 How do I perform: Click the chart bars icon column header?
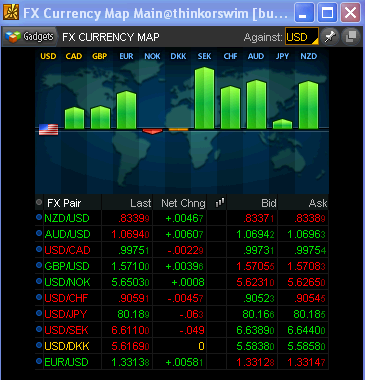pyautogui.click(x=220, y=202)
